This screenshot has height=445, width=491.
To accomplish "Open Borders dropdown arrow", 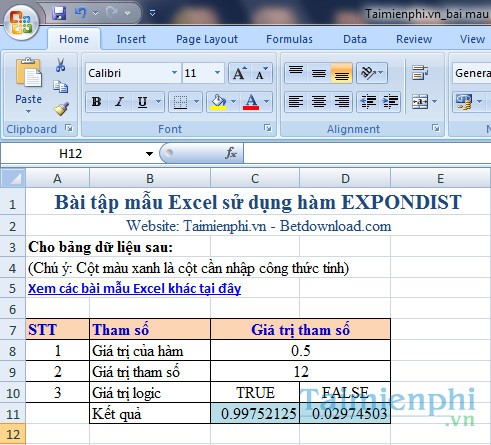I will (x=197, y=102).
